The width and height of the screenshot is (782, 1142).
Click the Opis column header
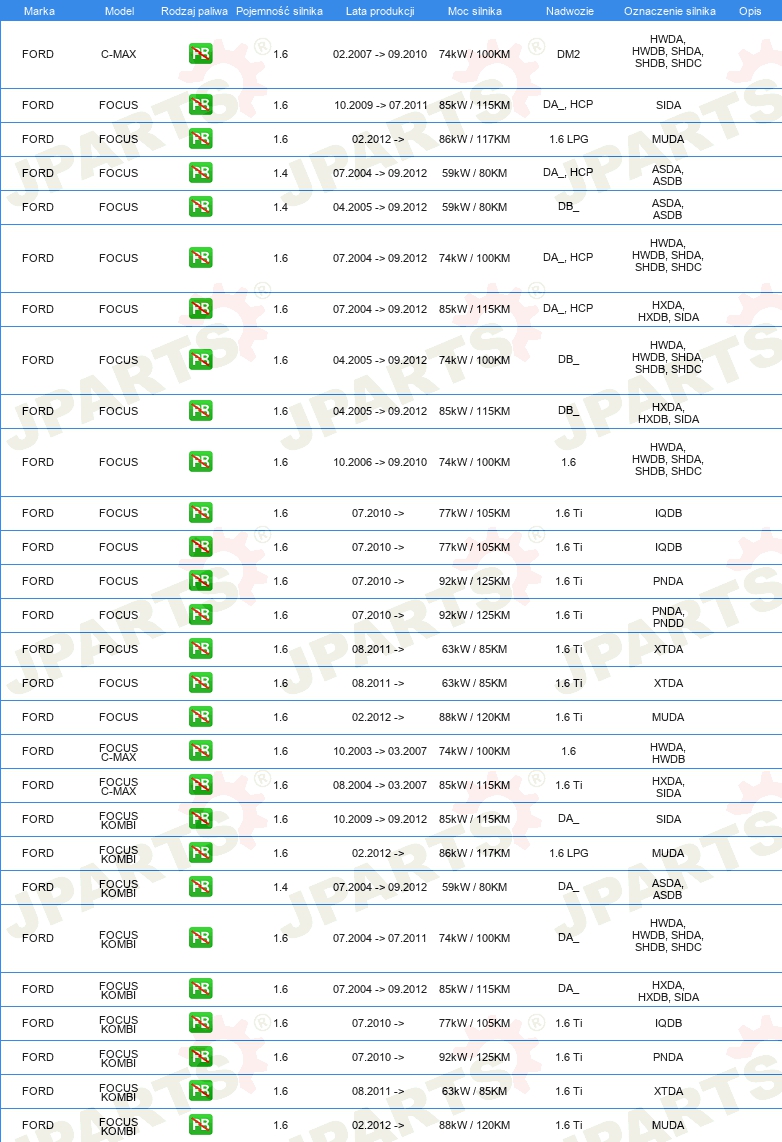(x=750, y=11)
